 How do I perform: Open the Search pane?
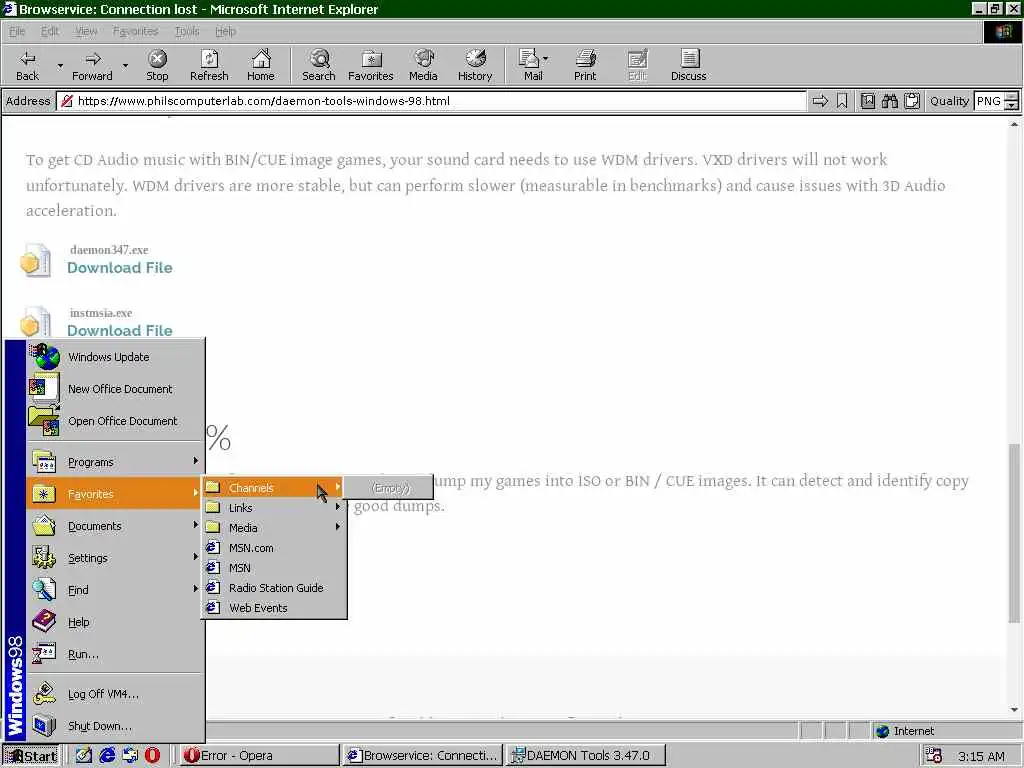(x=319, y=65)
